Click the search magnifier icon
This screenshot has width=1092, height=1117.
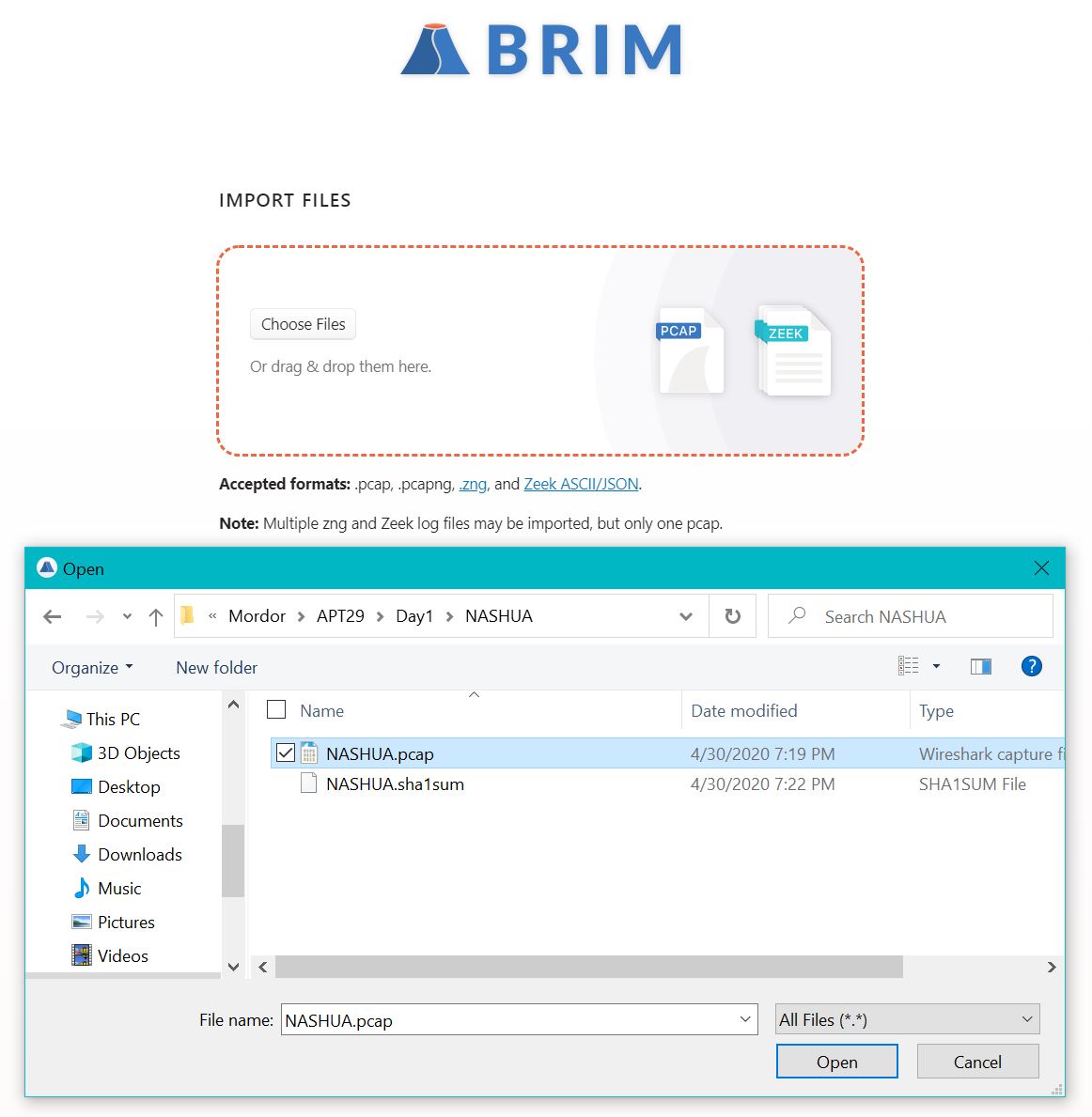click(x=797, y=615)
